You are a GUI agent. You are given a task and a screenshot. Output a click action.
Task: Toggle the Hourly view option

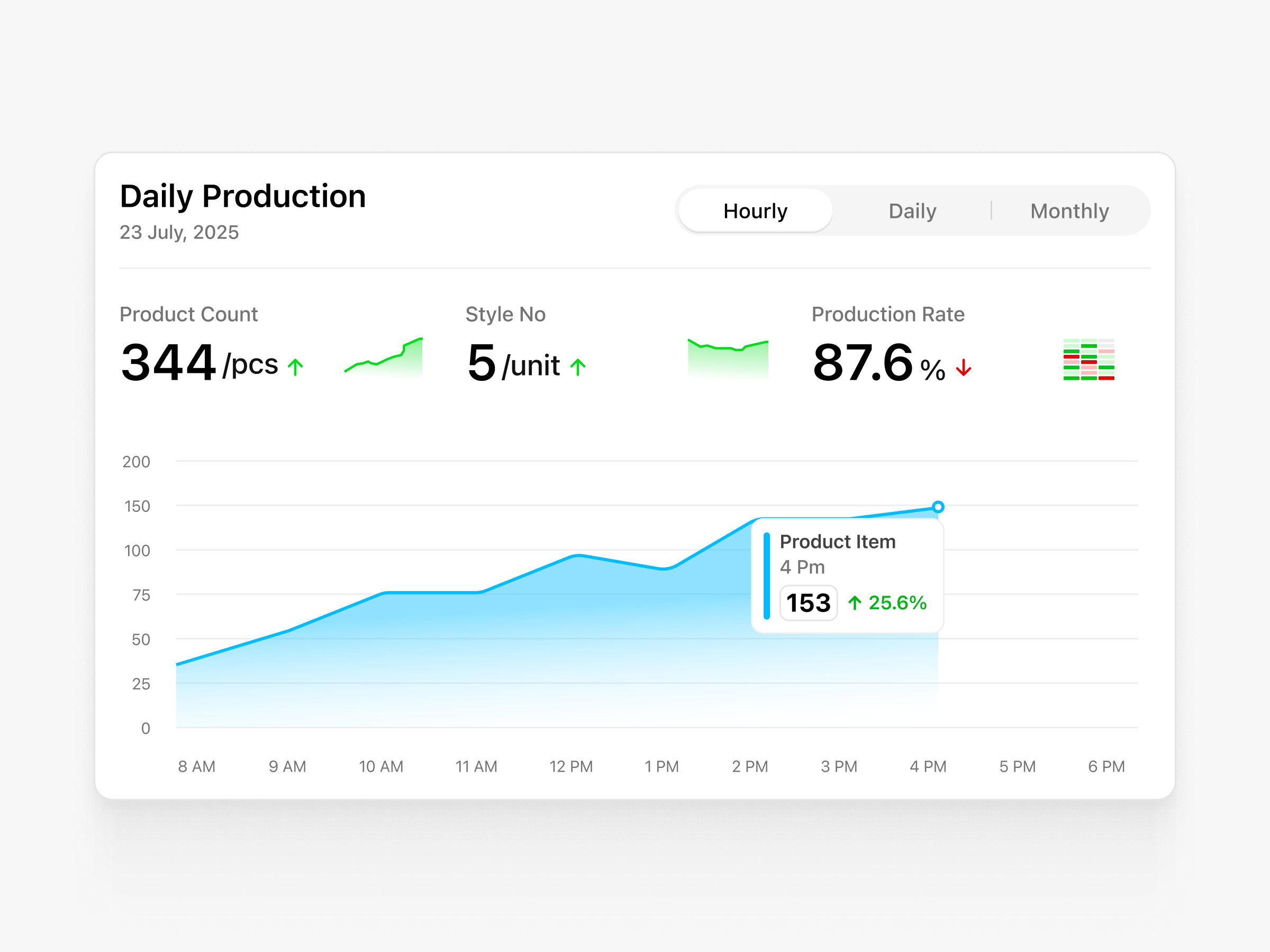pos(755,210)
